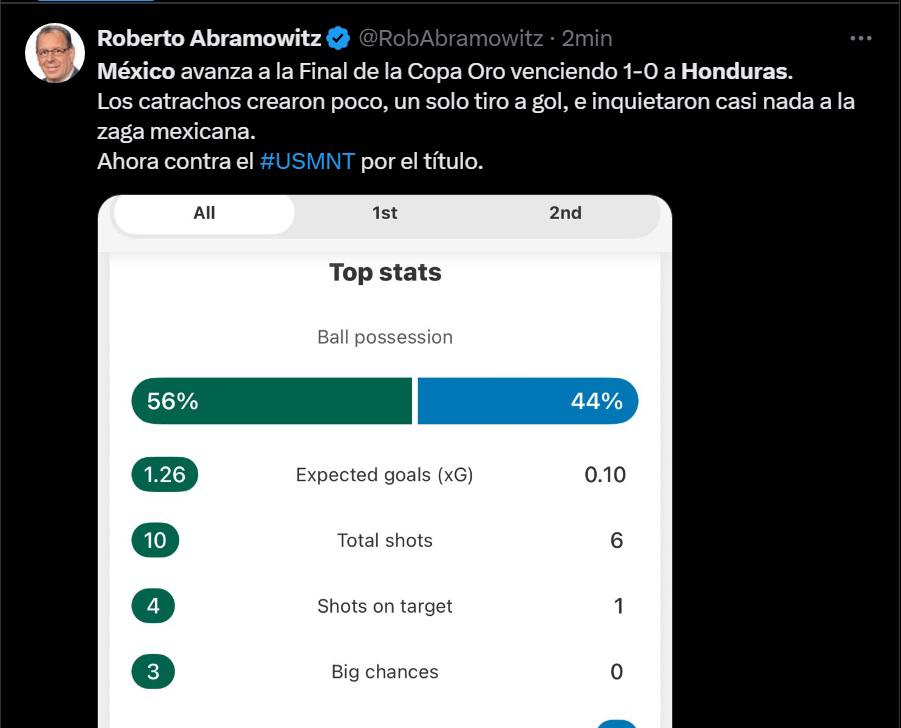Click the green 10 total shots badge

[155, 540]
